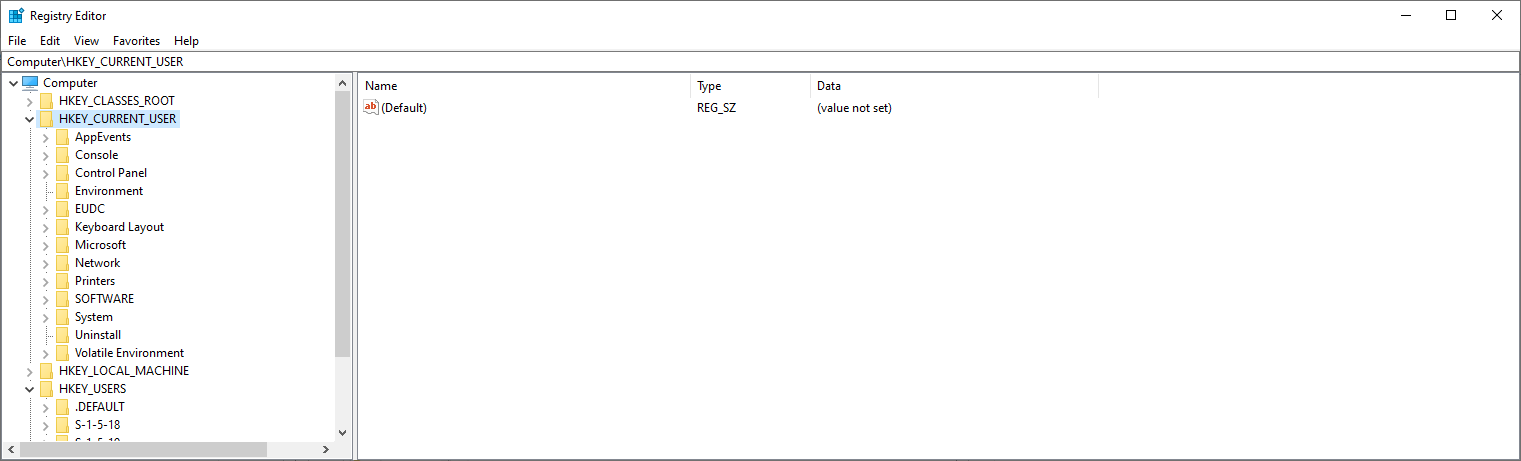
Task: Click the System folder icon
Action: click(62, 317)
